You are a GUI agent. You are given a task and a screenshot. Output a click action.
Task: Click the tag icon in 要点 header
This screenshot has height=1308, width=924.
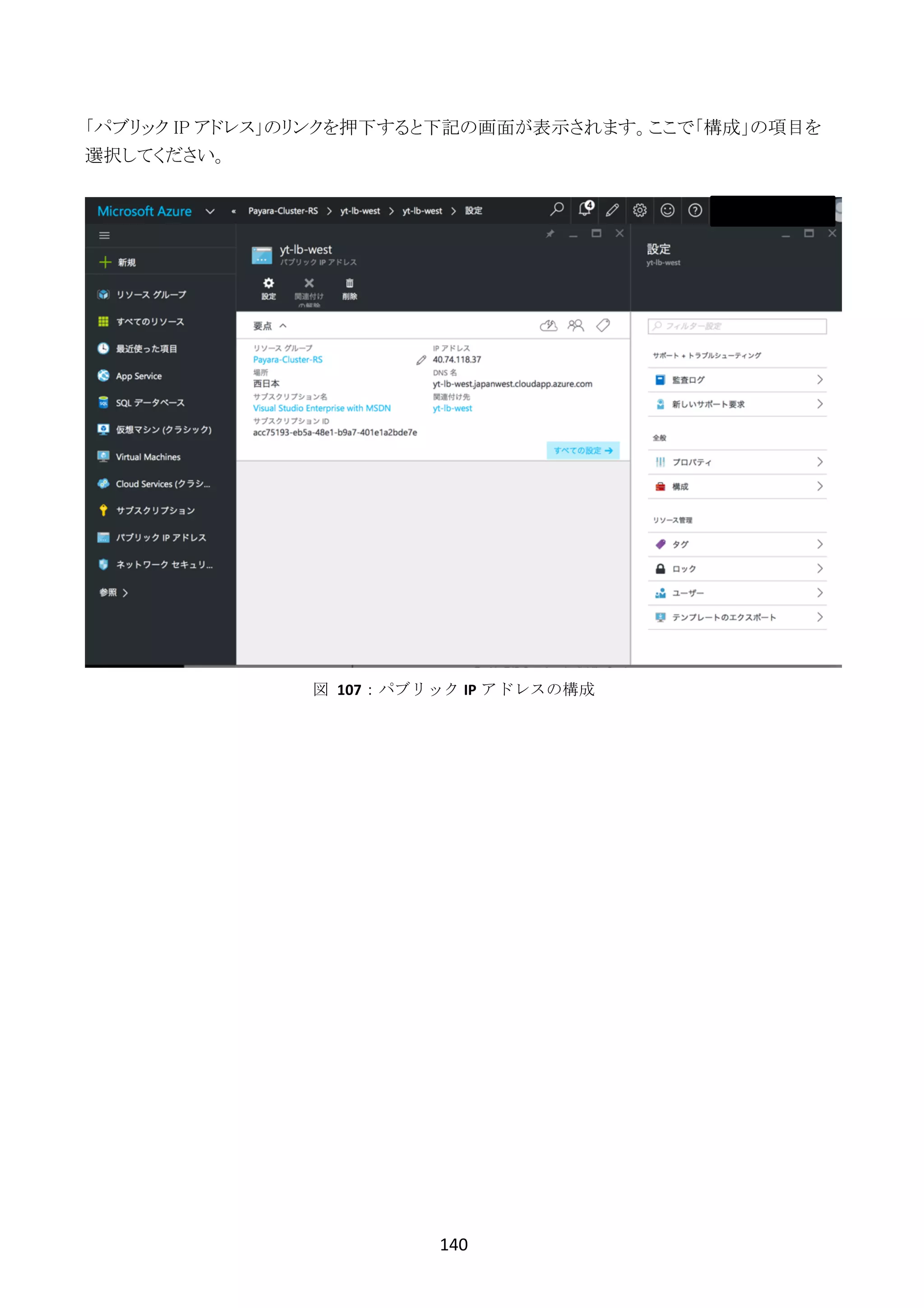coord(603,325)
